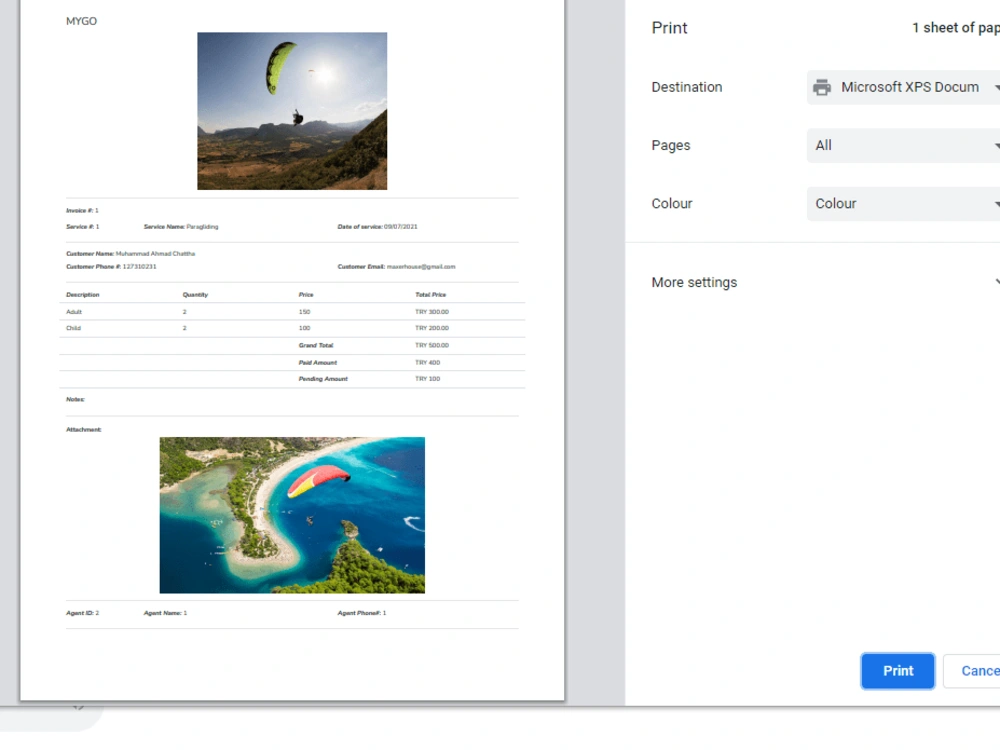This screenshot has height=750, width=1000.
Task: Click the Paid Amount label
Action: [318, 362]
